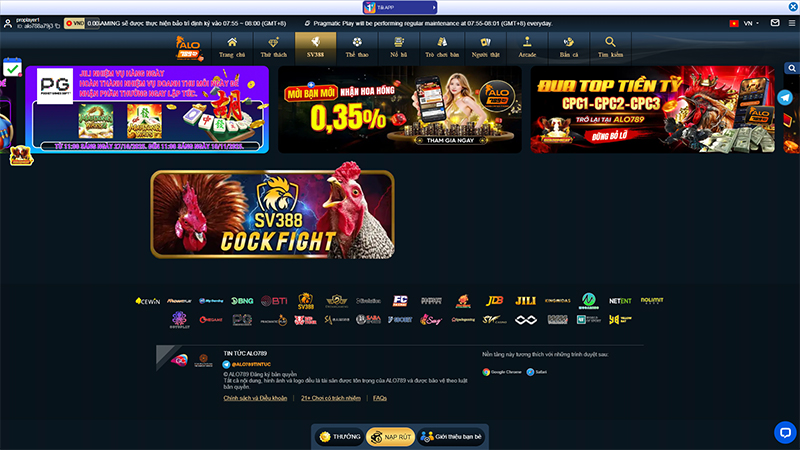The image size is (800, 450).
Task: Click the ALO789 logo in navigation bar
Action: 188,45
